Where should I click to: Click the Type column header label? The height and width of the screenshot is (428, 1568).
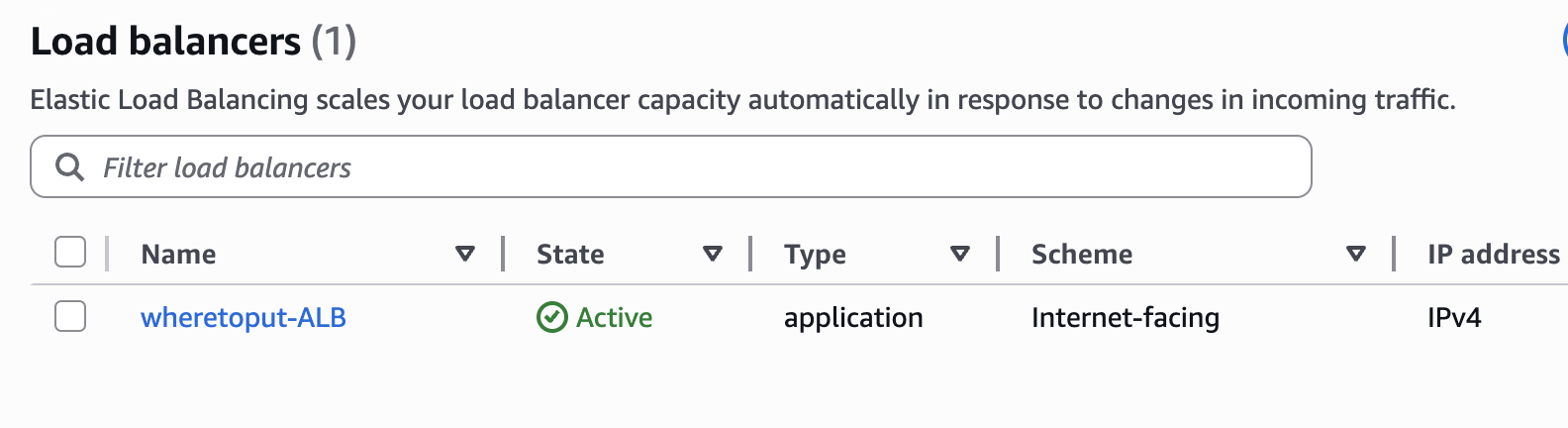[815, 255]
